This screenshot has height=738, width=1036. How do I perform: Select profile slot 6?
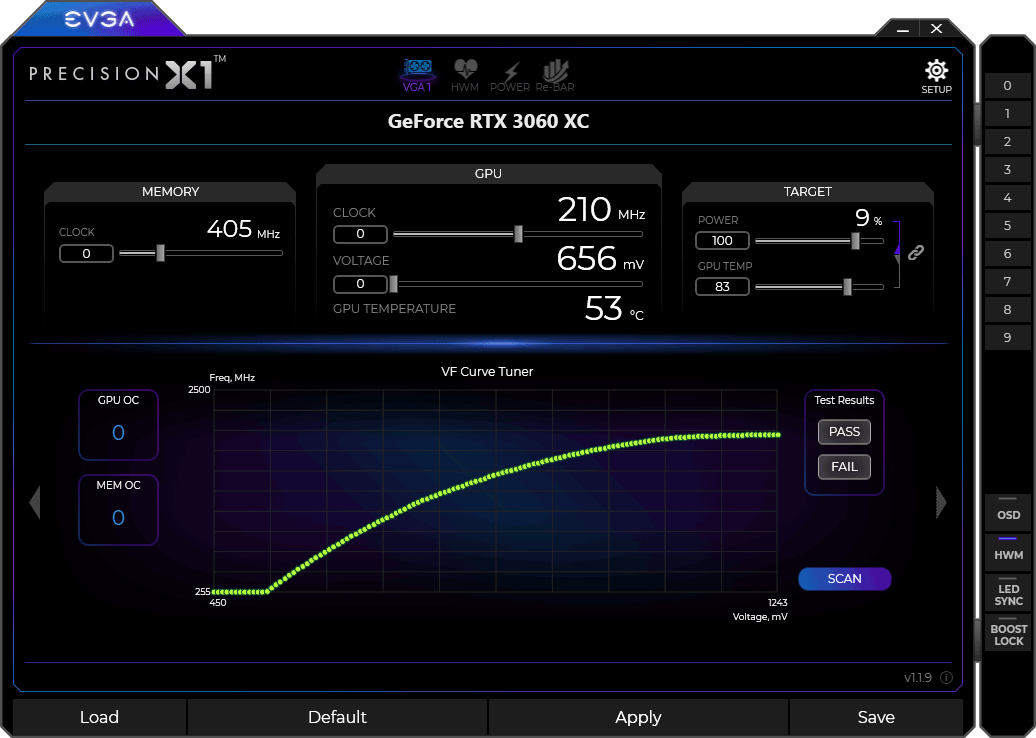(x=1008, y=254)
